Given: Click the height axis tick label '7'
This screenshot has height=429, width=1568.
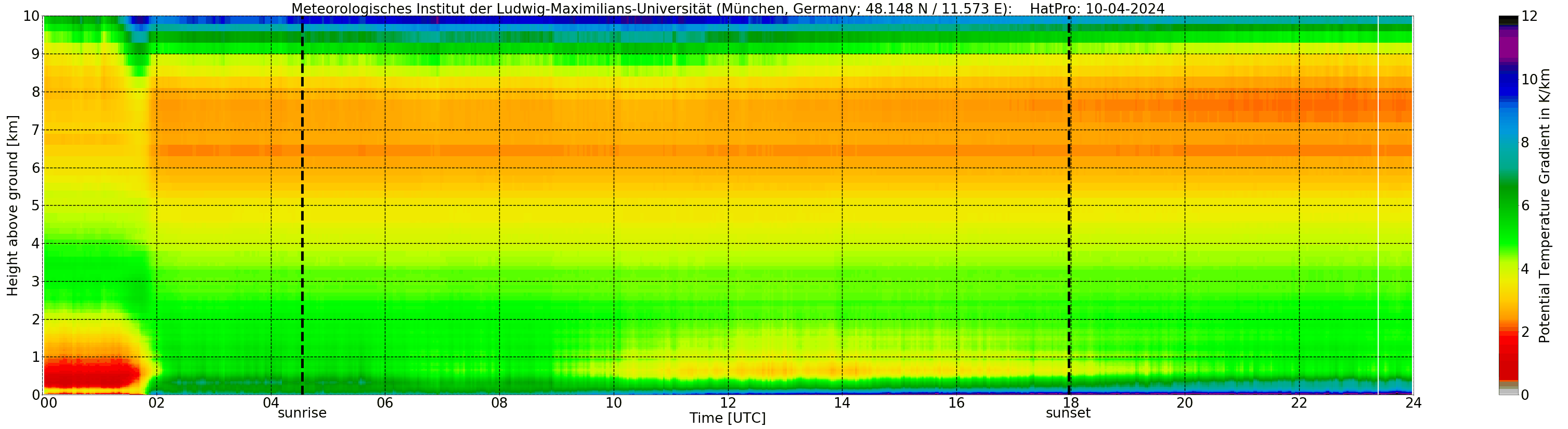Looking at the screenshot, I should point(35,130).
